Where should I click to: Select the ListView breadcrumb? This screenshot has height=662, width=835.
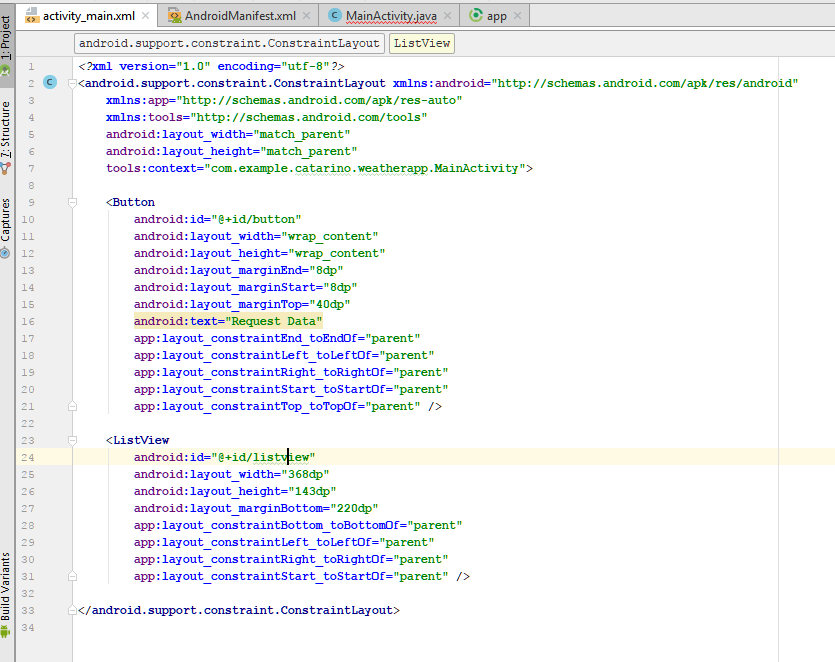(422, 43)
